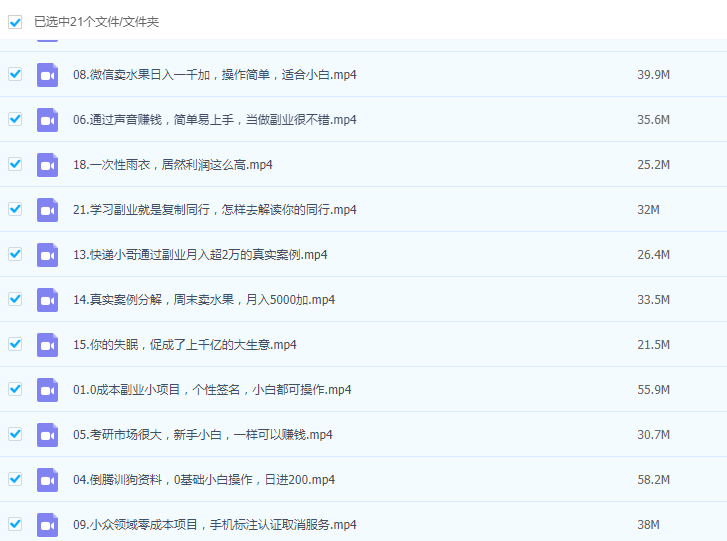Uncheck the 18.一次性雨衣 file checkbox
The height and width of the screenshot is (541, 727).
tap(15, 164)
